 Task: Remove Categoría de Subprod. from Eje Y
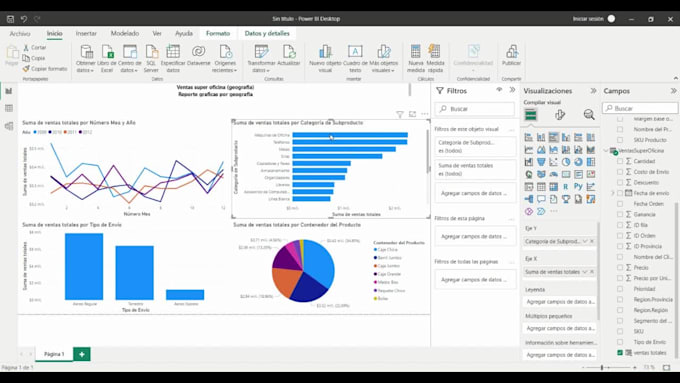point(592,241)
